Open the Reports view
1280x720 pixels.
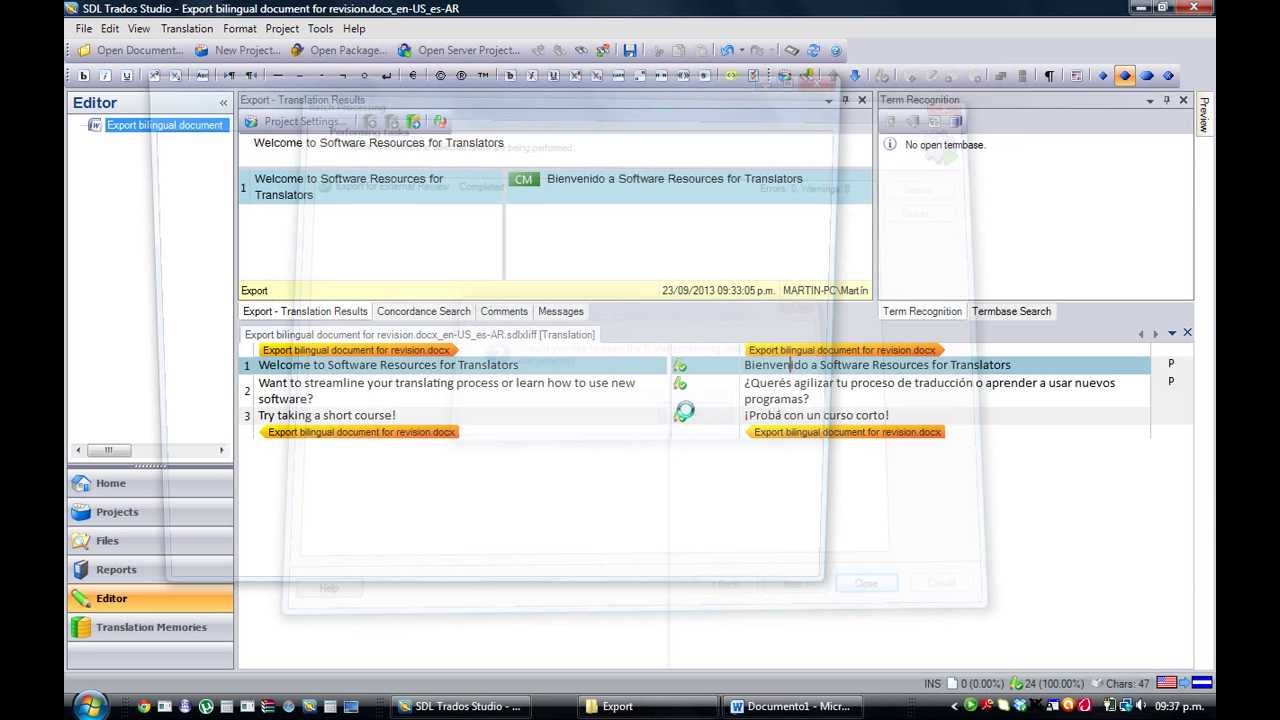(150, 570)
